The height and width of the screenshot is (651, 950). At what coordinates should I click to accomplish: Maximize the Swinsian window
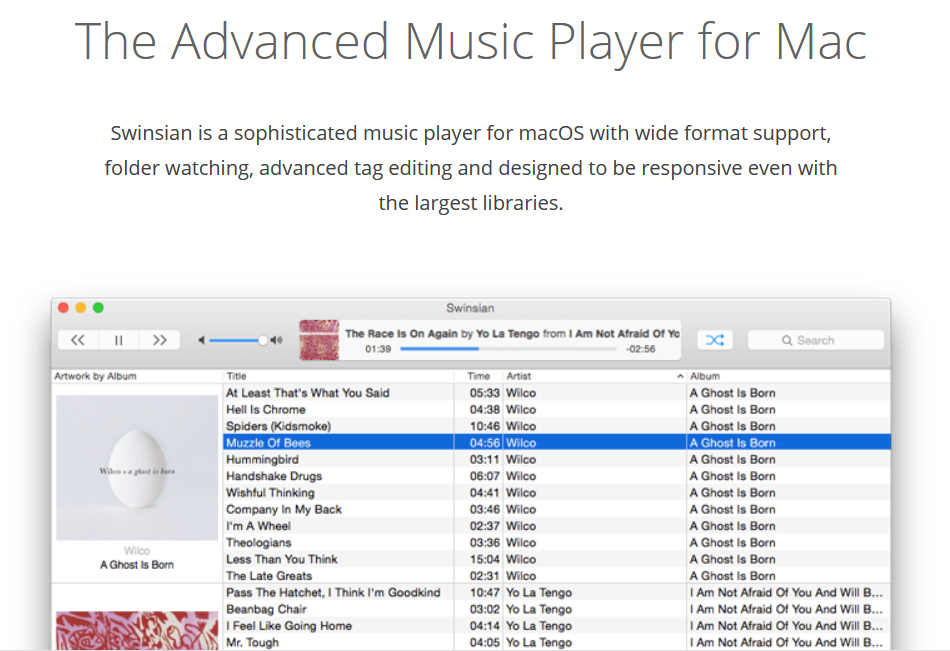(x=98, y=308)
